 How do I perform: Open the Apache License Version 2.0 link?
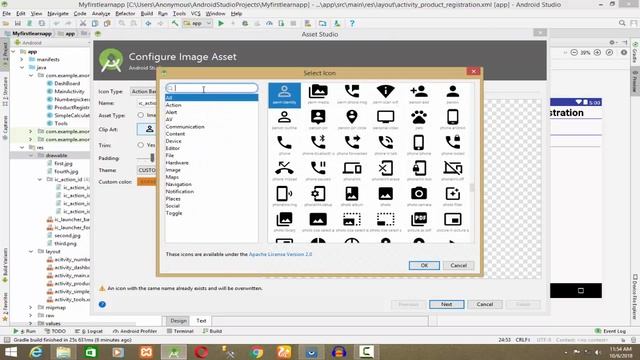coord(280,254)
